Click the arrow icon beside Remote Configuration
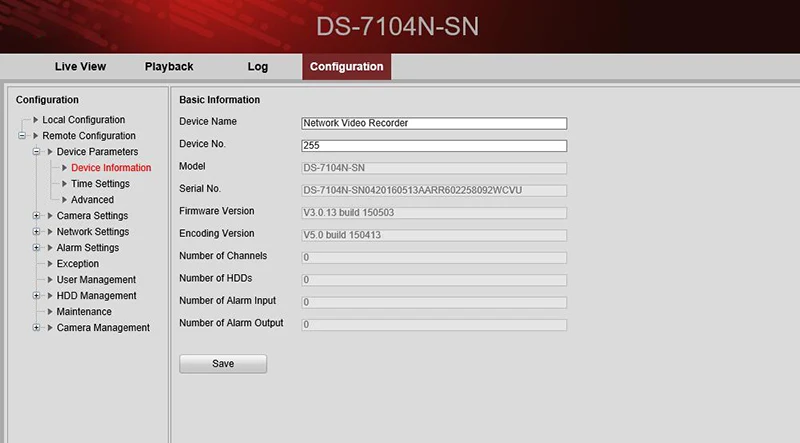 point(36,136)
